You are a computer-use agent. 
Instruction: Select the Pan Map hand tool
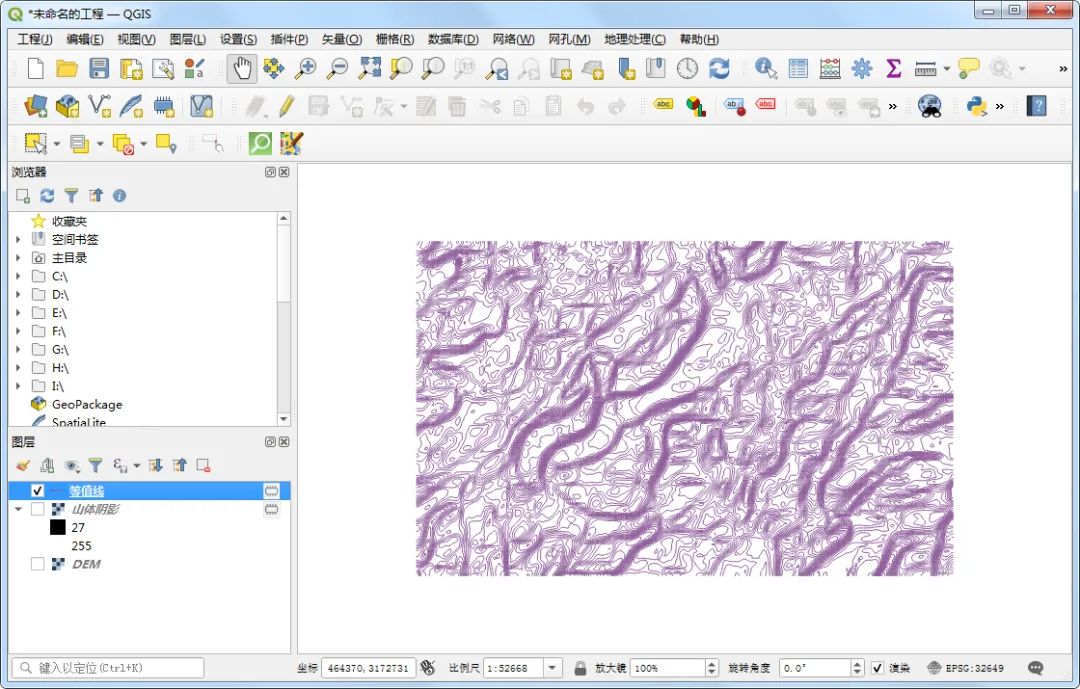point(242,68)
